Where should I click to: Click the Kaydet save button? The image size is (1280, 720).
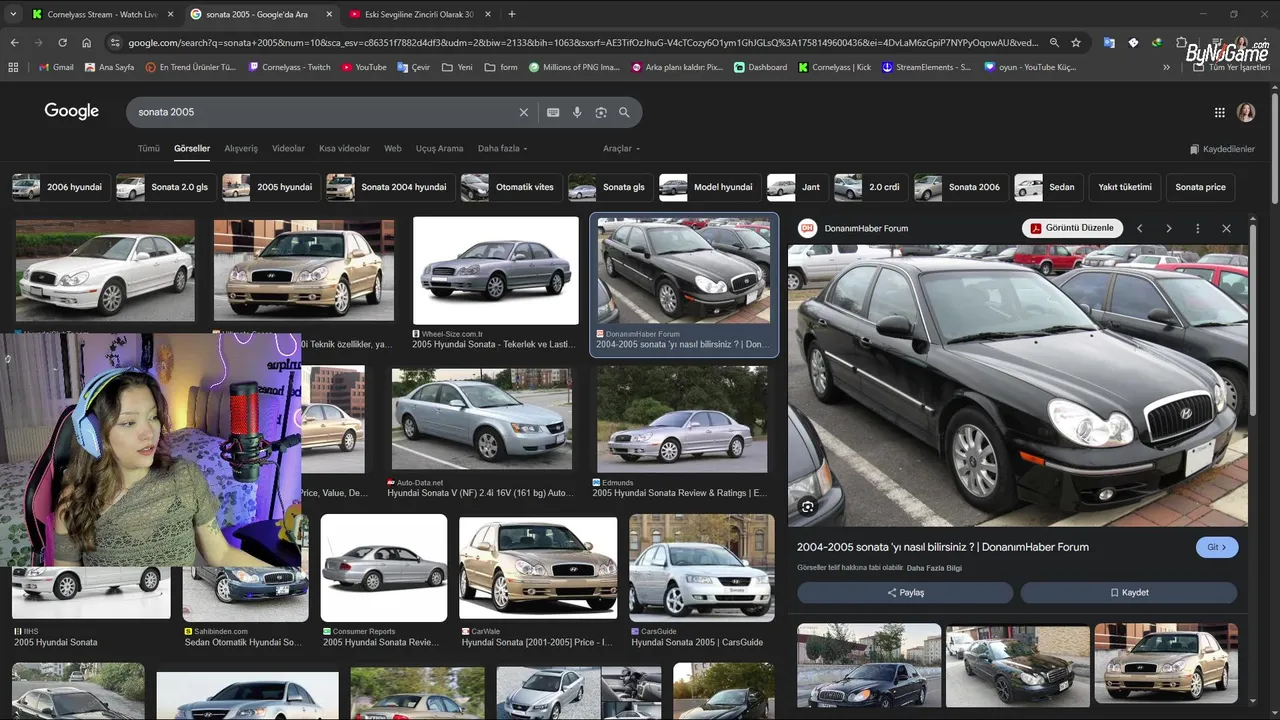pyautogui.click(x=1129, y=592)
